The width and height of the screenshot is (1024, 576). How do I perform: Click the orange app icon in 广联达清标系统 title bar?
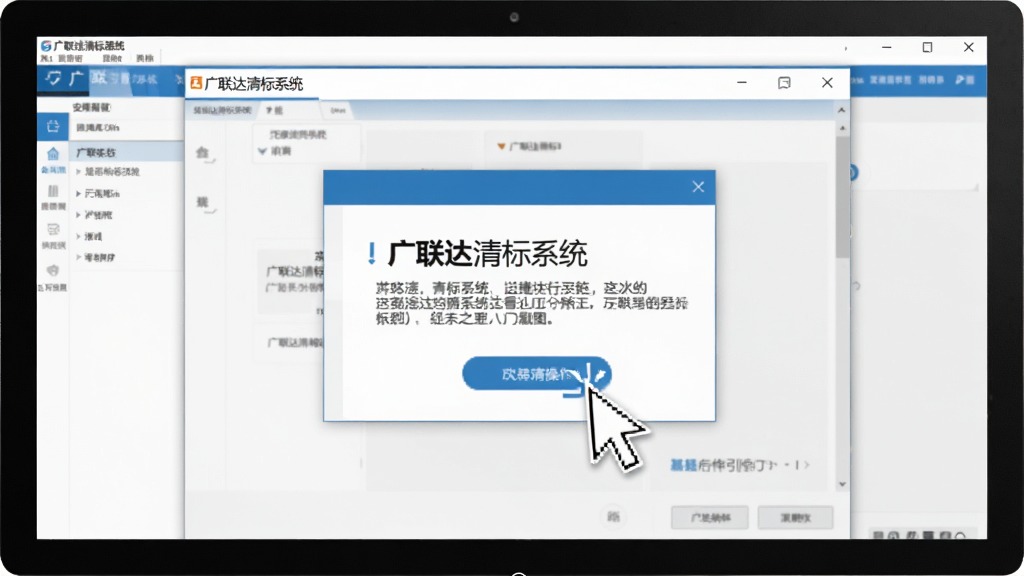[x=196, y=83]
